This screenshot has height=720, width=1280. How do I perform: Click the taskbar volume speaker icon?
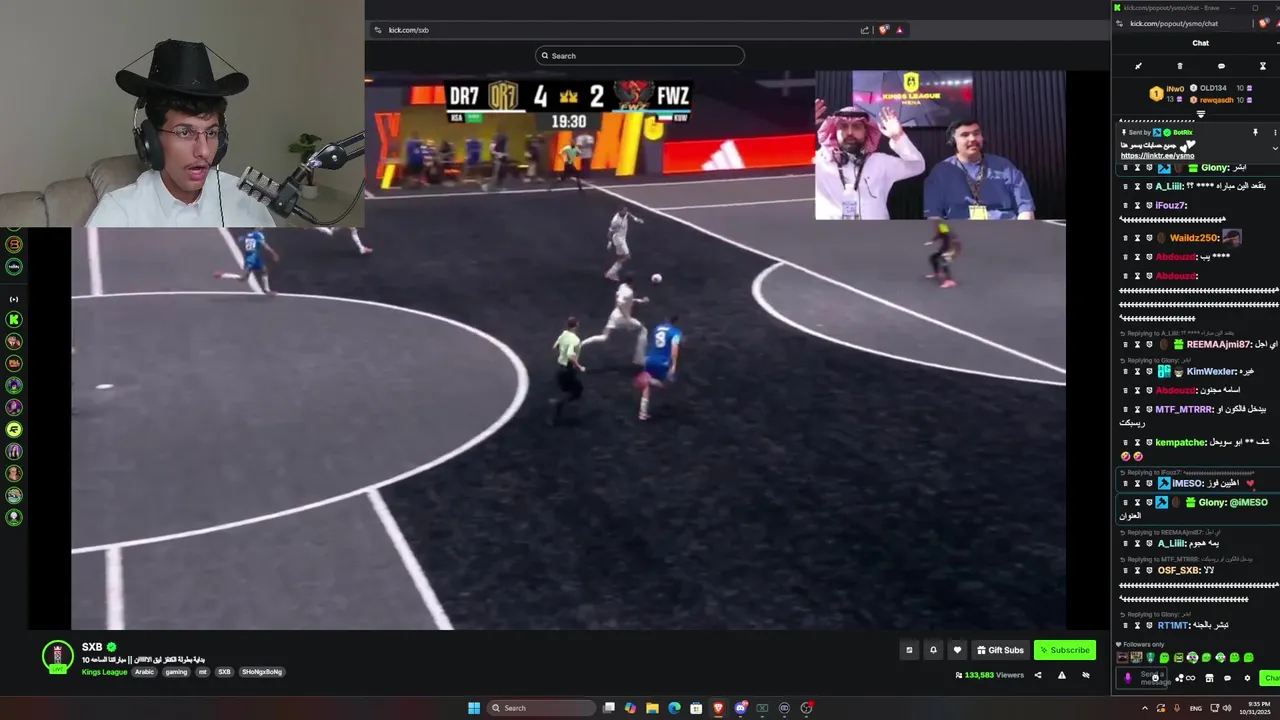(1227, 708)
